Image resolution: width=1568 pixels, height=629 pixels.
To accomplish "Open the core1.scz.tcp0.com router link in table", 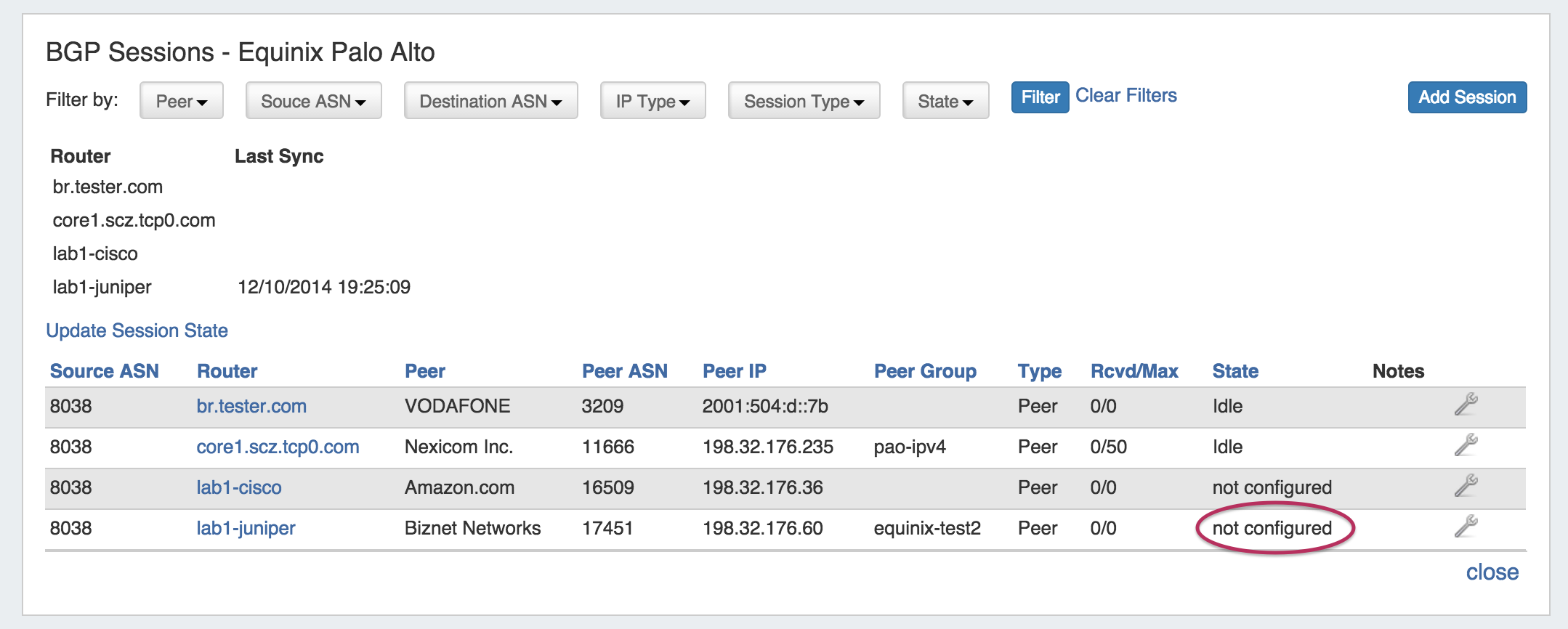I will [278, 447].
